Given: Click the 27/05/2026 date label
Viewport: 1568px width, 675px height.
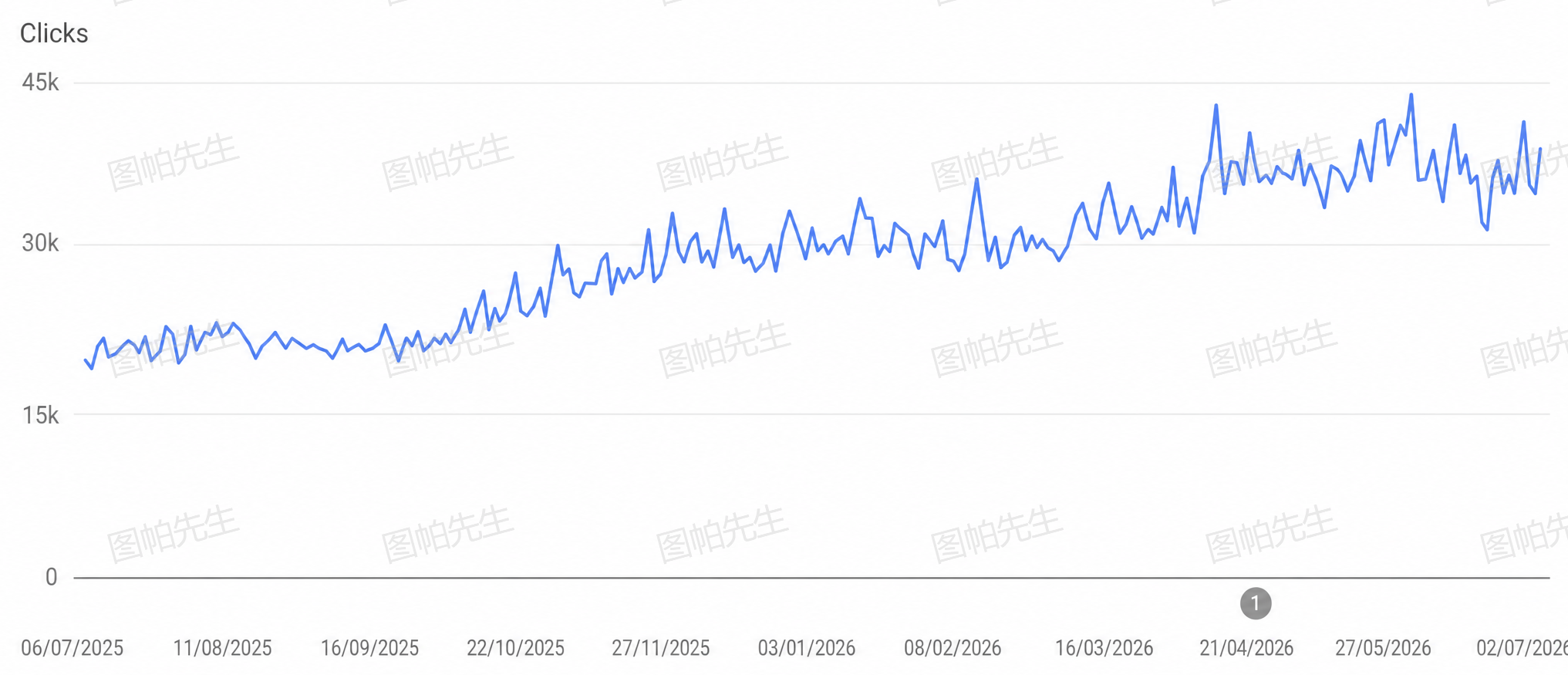Looking at the screenshot, I should (1383, 648).
